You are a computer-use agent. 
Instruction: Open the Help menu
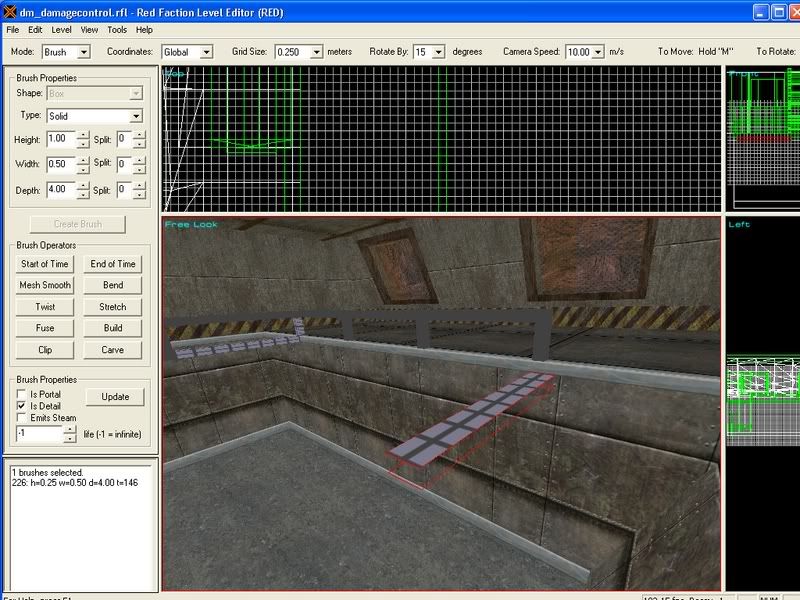click(x=144, y=30)
